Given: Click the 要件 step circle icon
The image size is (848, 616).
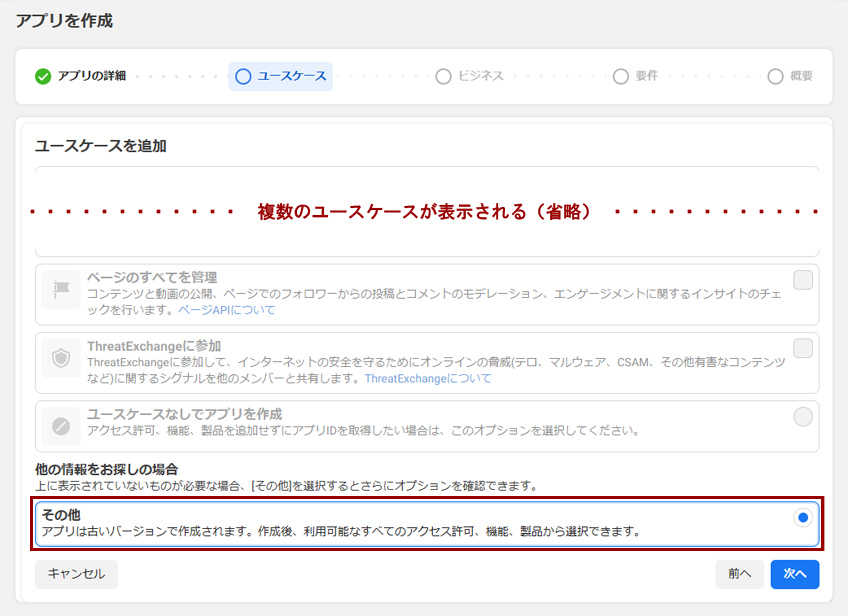Looking at the screenshot, I should [x=621, y=77].
